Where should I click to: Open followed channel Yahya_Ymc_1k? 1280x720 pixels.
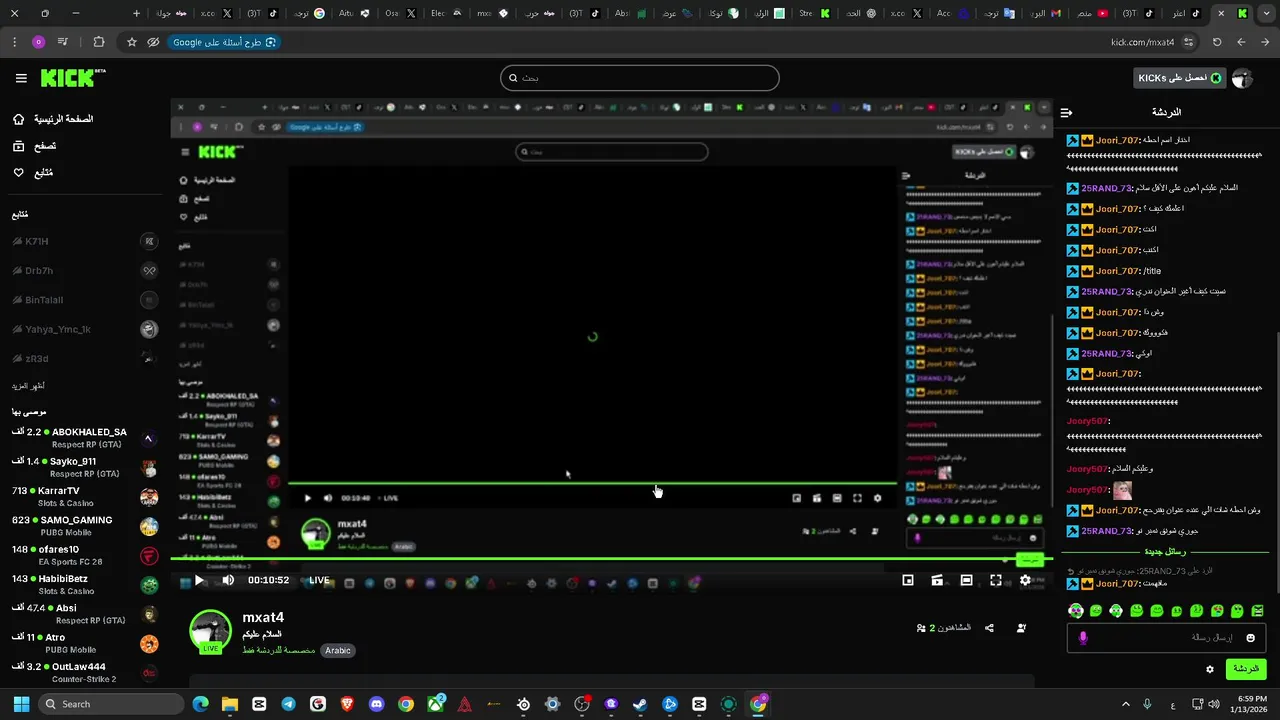tap(84, 329)
